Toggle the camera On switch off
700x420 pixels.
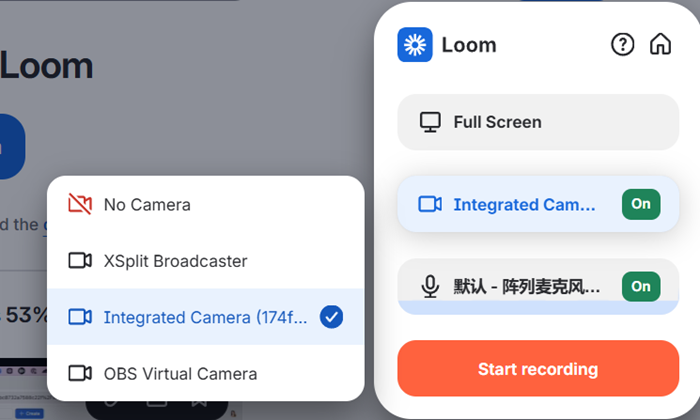click(641, 204)
